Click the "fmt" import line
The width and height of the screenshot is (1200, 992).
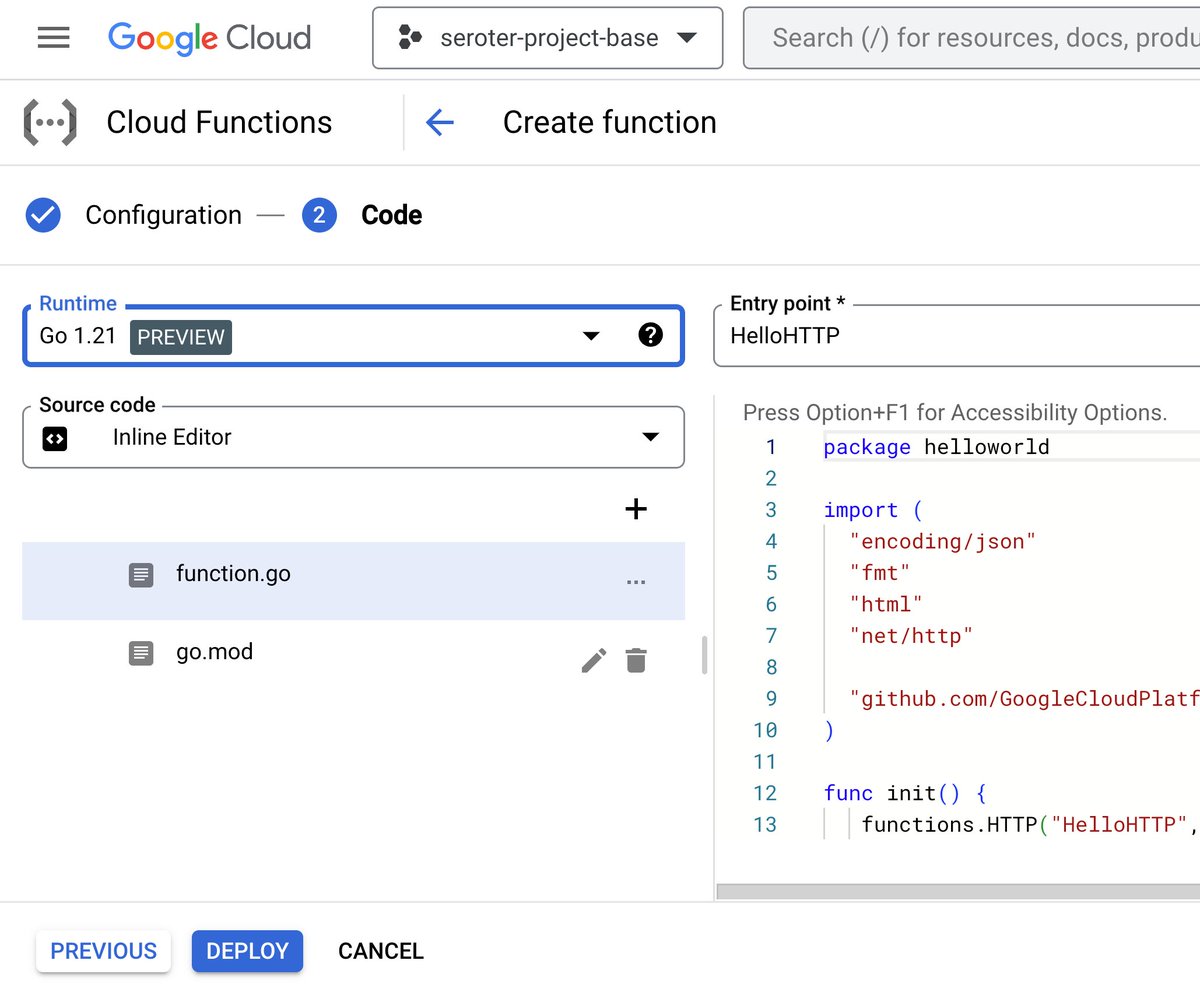880,573
